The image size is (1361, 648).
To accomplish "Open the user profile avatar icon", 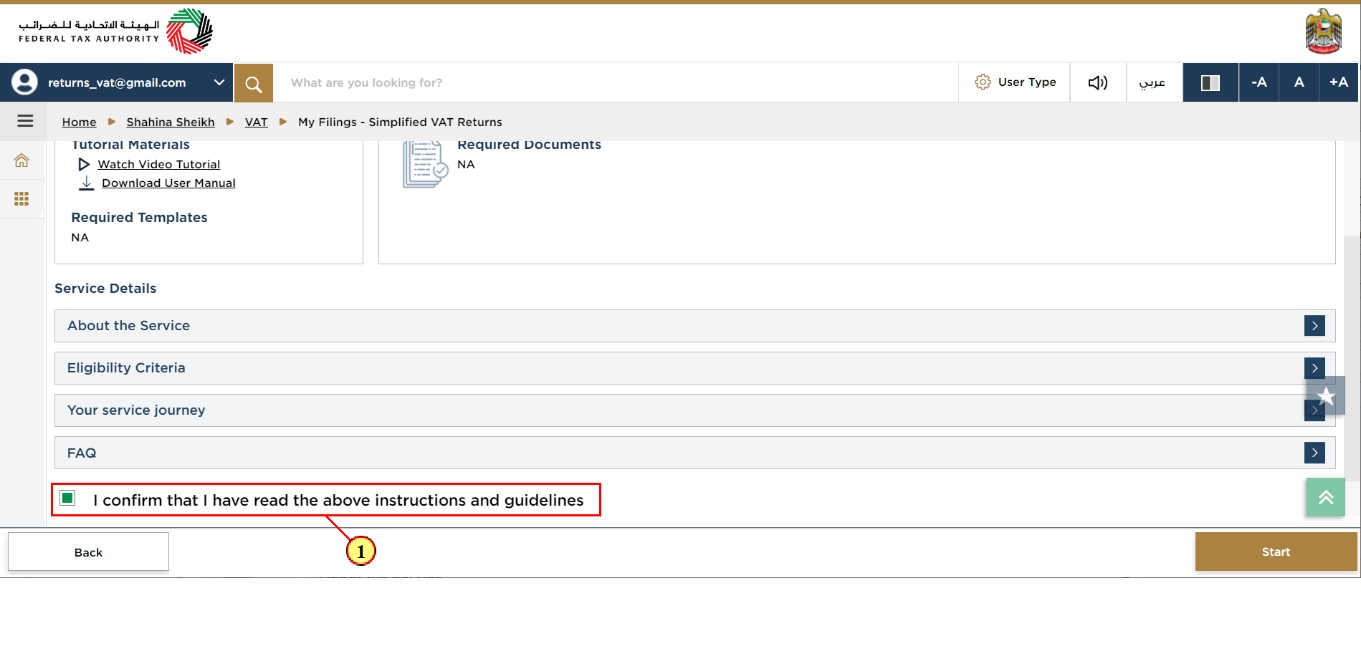I will point(24,83).
